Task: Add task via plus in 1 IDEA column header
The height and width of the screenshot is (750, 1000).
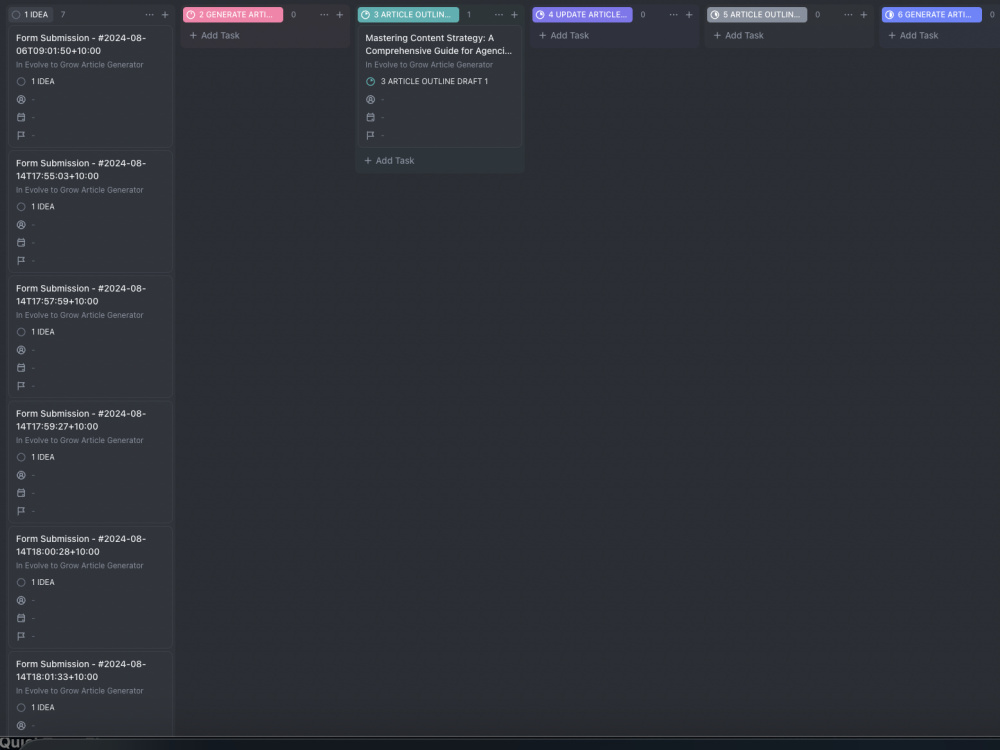Action: 165,15
